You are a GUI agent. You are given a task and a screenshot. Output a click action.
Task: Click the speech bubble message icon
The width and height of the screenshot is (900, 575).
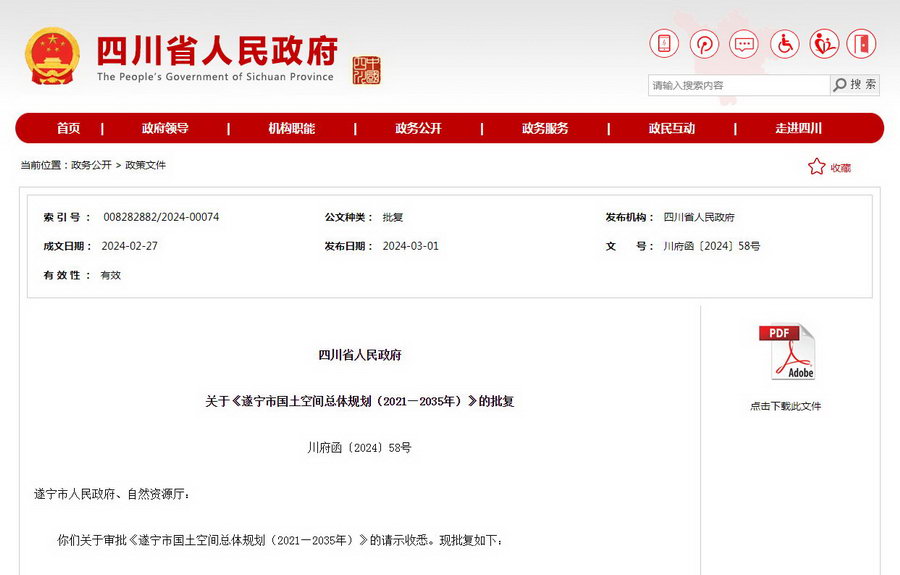pyautogui.click(x=744, y=44)
